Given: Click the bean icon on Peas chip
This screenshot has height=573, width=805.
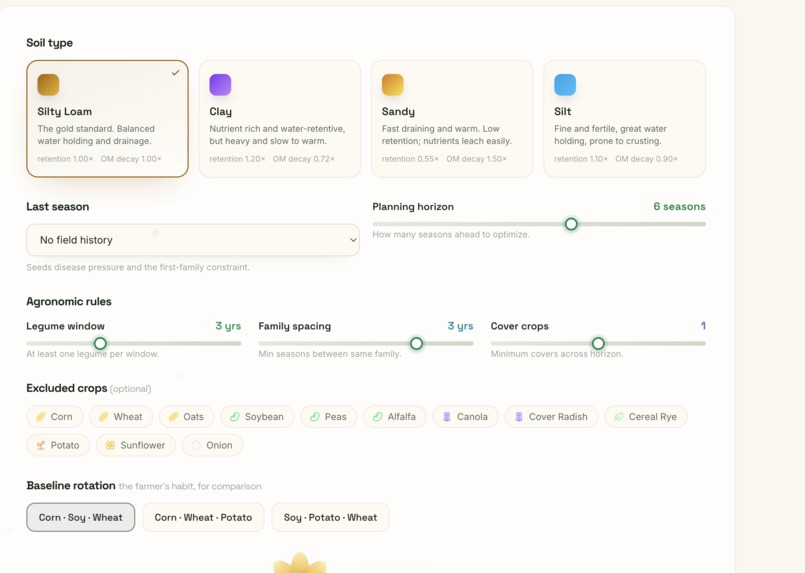Looking at the screenshot, I should coord(315,417).
